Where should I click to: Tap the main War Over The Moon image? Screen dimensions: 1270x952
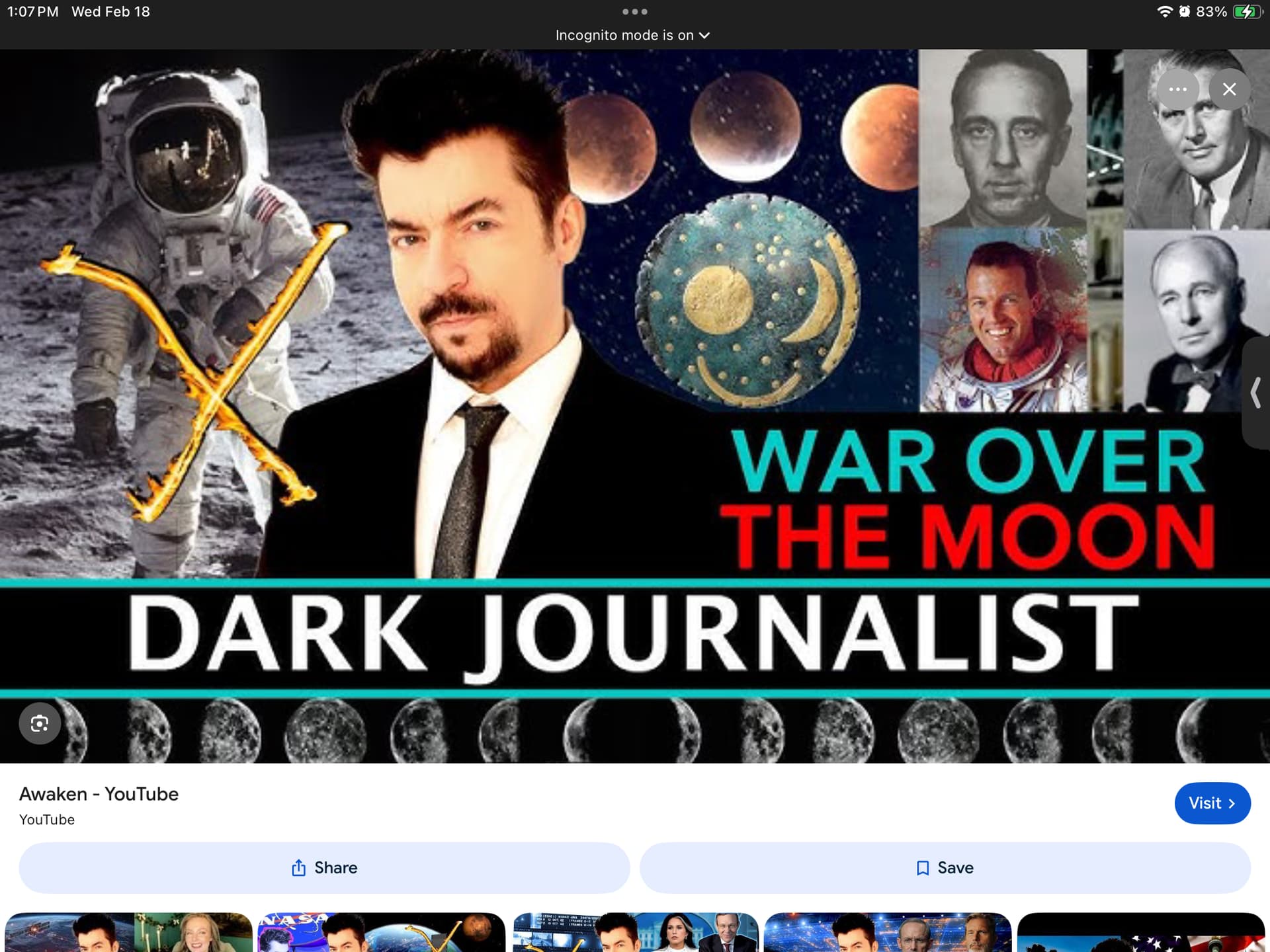click(x=635, y=406)
